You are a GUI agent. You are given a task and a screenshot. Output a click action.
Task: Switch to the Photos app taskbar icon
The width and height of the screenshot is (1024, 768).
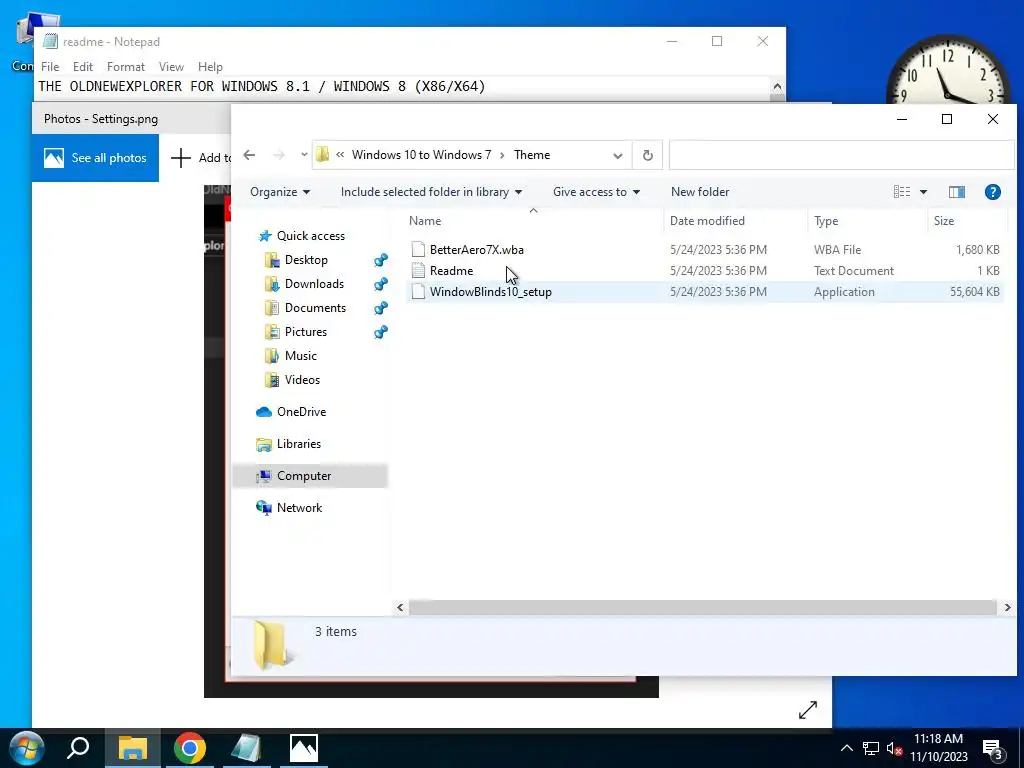tap(304, 748)
